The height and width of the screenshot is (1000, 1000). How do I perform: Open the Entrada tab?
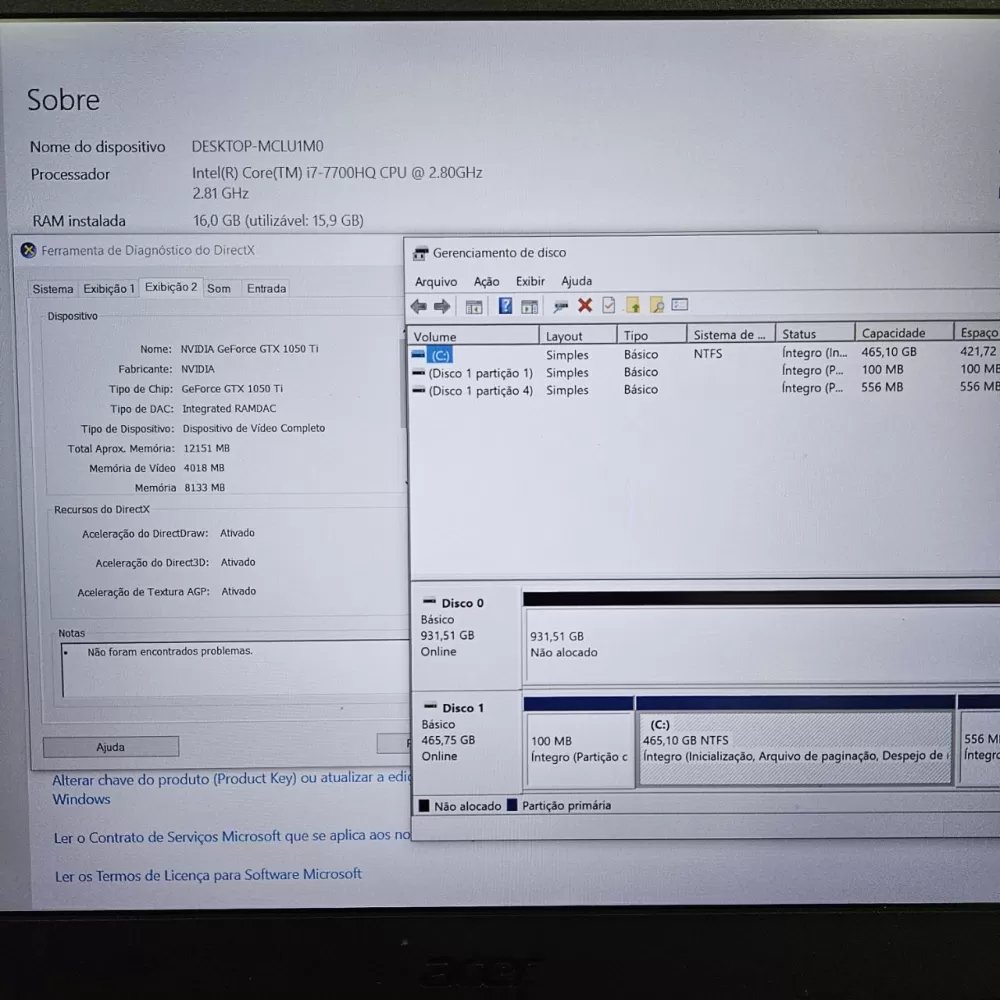pyautogui.click(x=266, y=288)
